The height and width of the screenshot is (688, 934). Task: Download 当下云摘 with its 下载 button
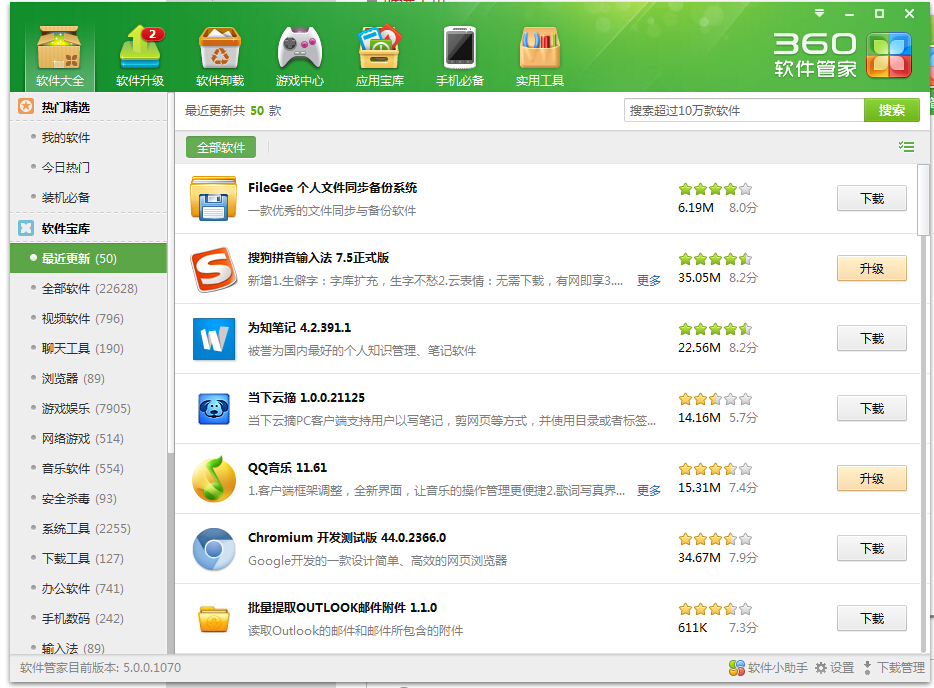tap(871, 409)
